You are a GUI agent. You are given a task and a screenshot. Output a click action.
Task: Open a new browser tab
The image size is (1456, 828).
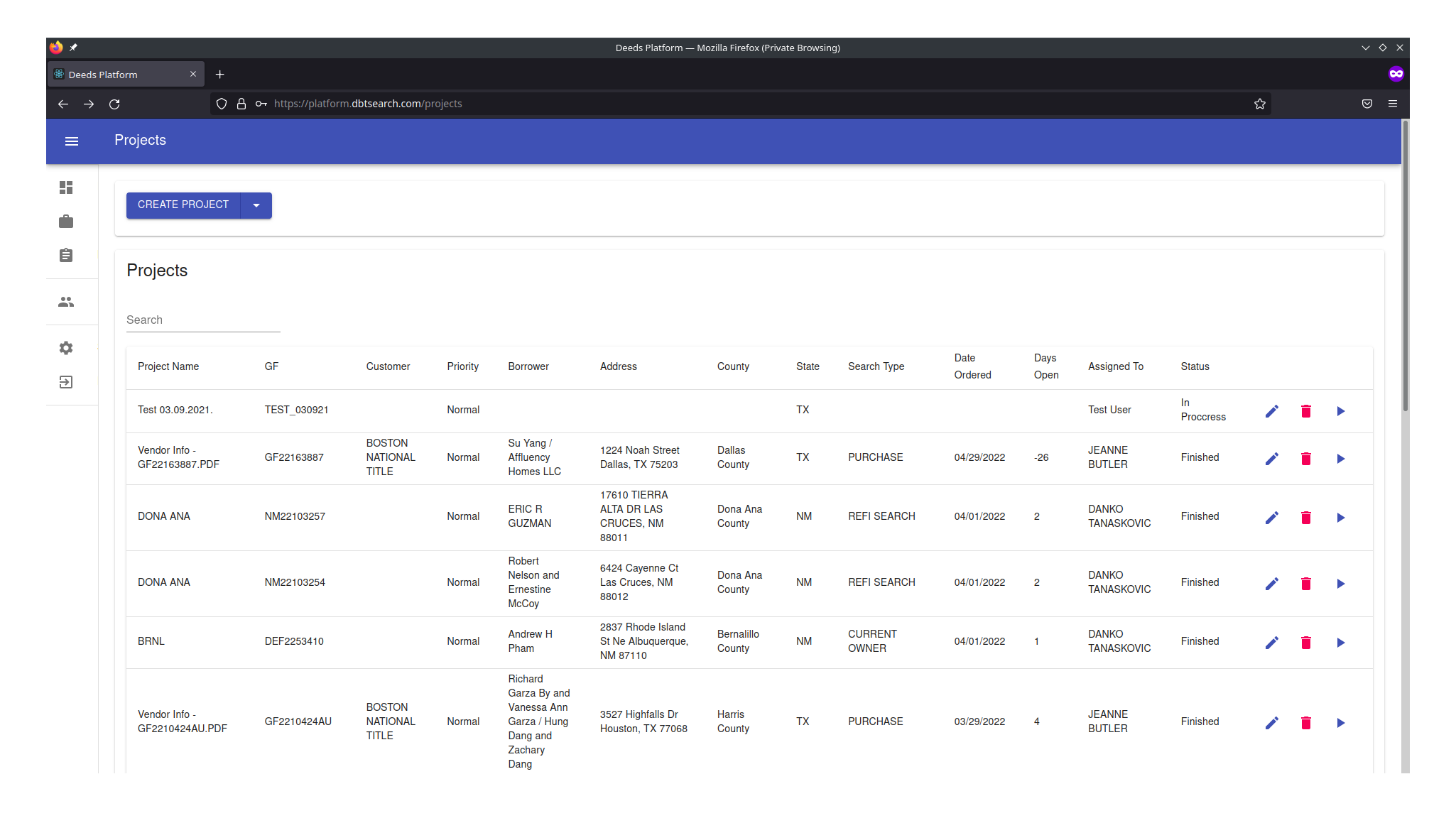click(220, 75)
